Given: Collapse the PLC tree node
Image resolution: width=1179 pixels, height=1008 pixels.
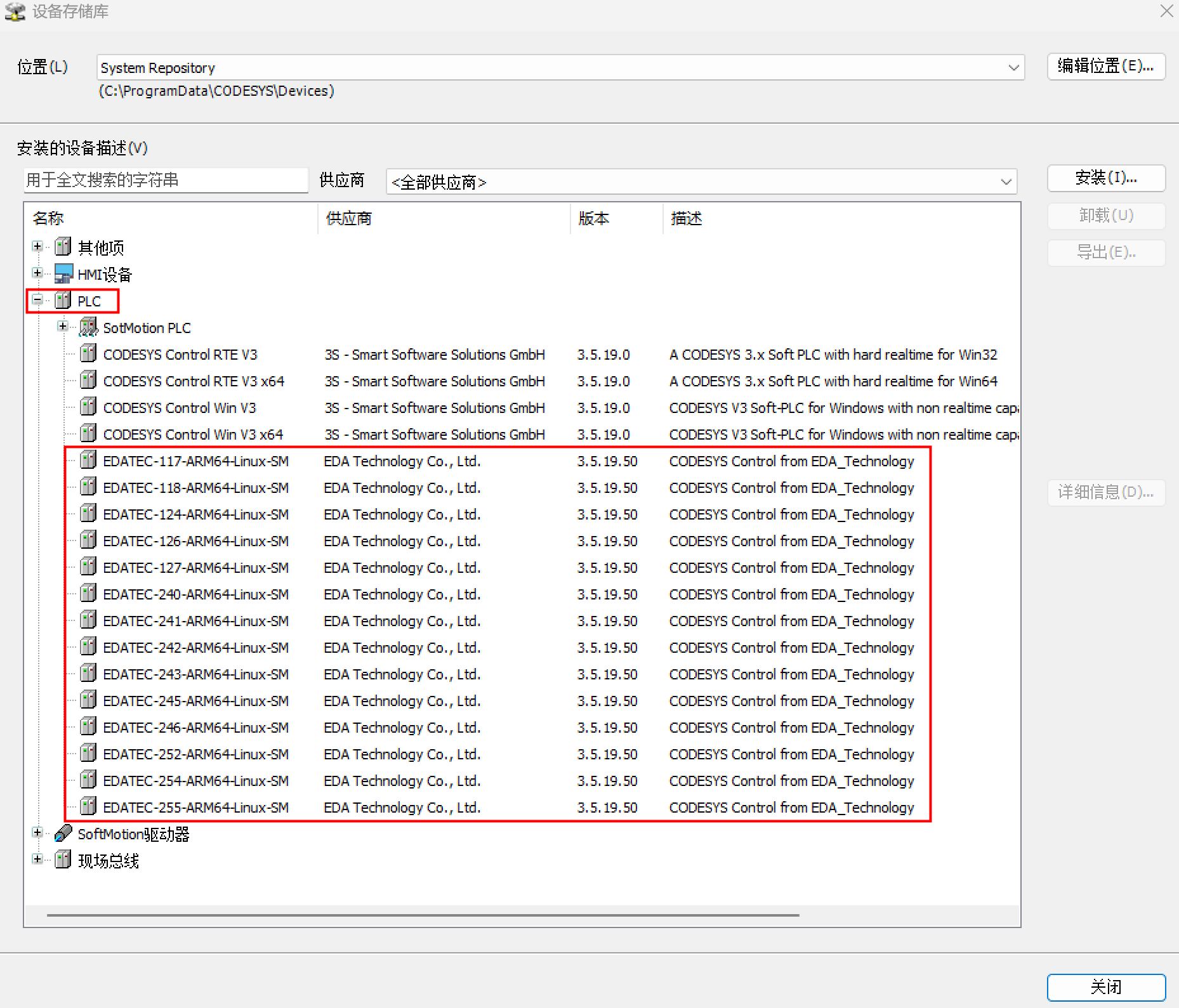Looking at the screenshot, I should click(37, 300).
